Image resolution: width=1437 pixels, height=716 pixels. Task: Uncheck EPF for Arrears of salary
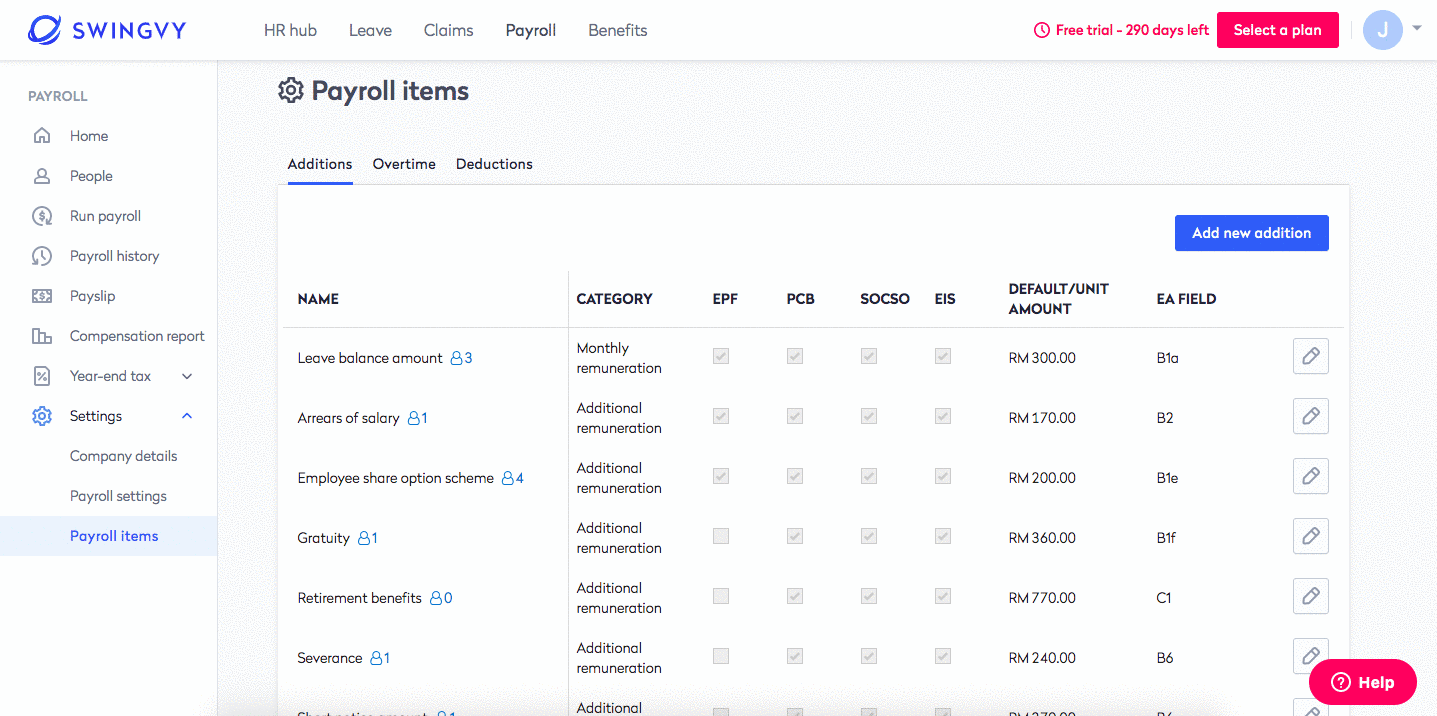(721, 416)
